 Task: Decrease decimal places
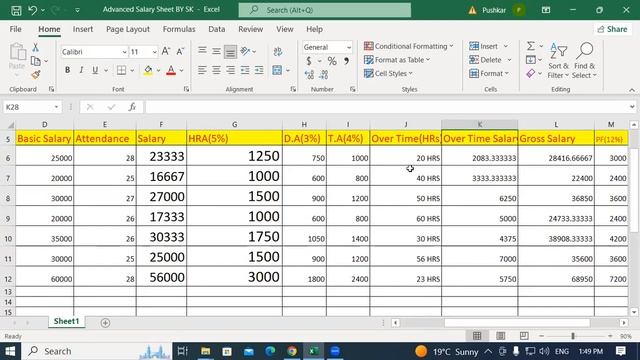pyautogui.click(x=324, y=75)
